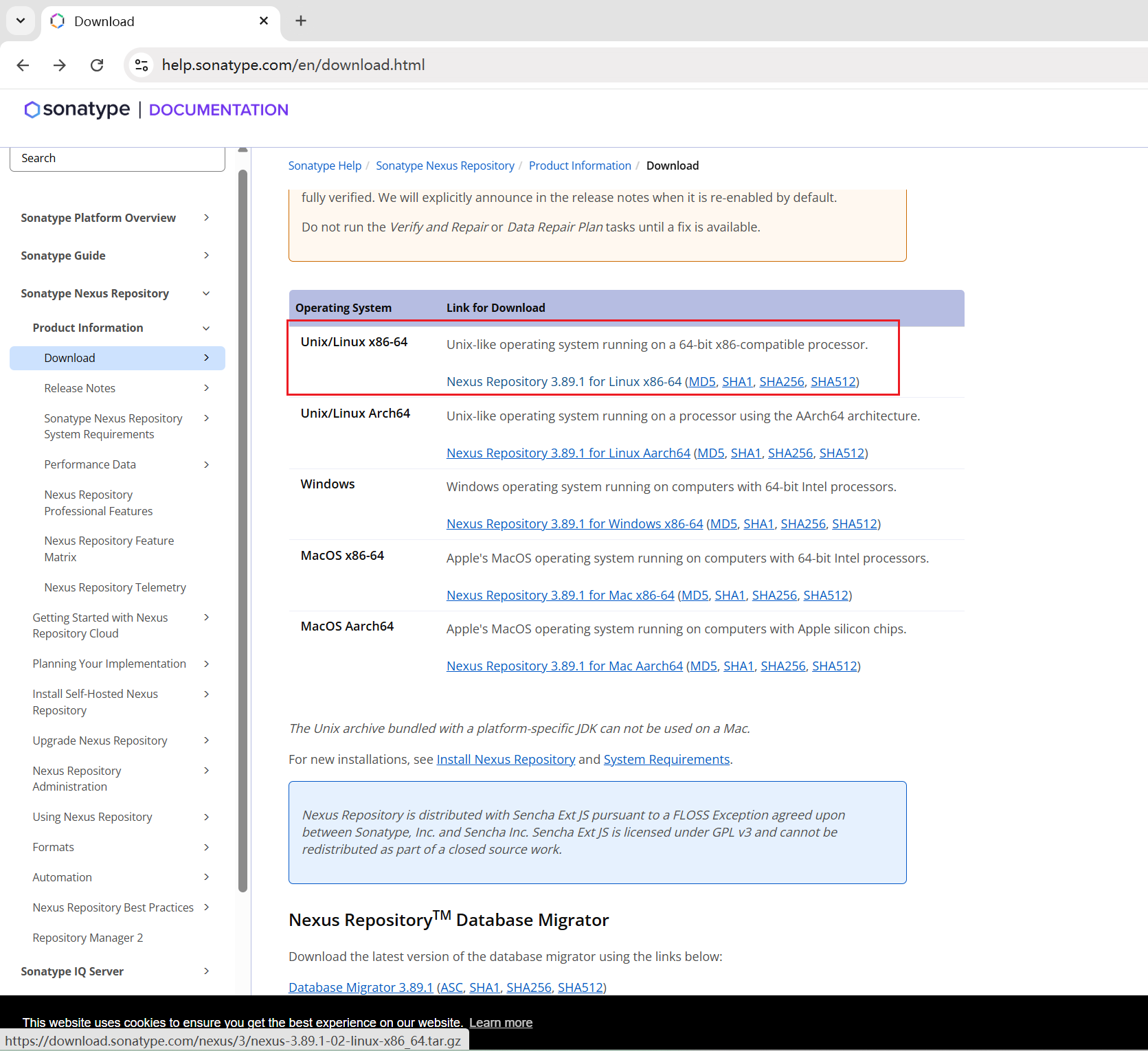Image resolution: width=1148 pixels, height=1051 pixels.
Task: Open SHA512 checksum for Linux x86-64
Action: pyautogui.click(x=833, y=382)
